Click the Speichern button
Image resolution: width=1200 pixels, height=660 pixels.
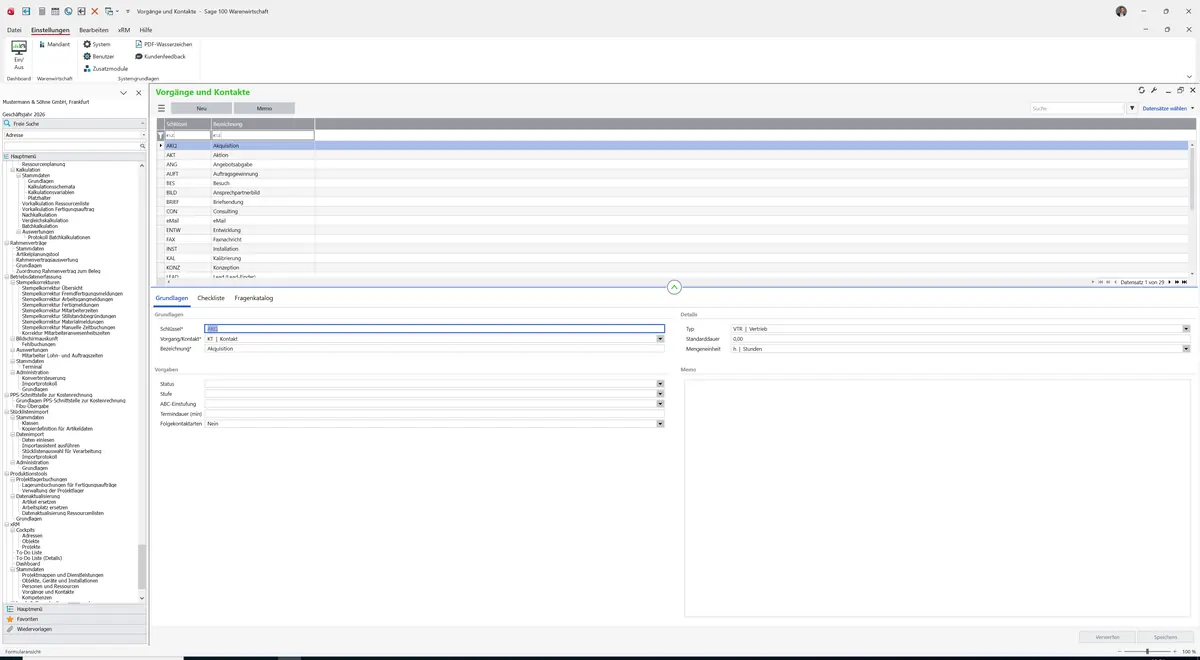click(x=1165, y=637)
